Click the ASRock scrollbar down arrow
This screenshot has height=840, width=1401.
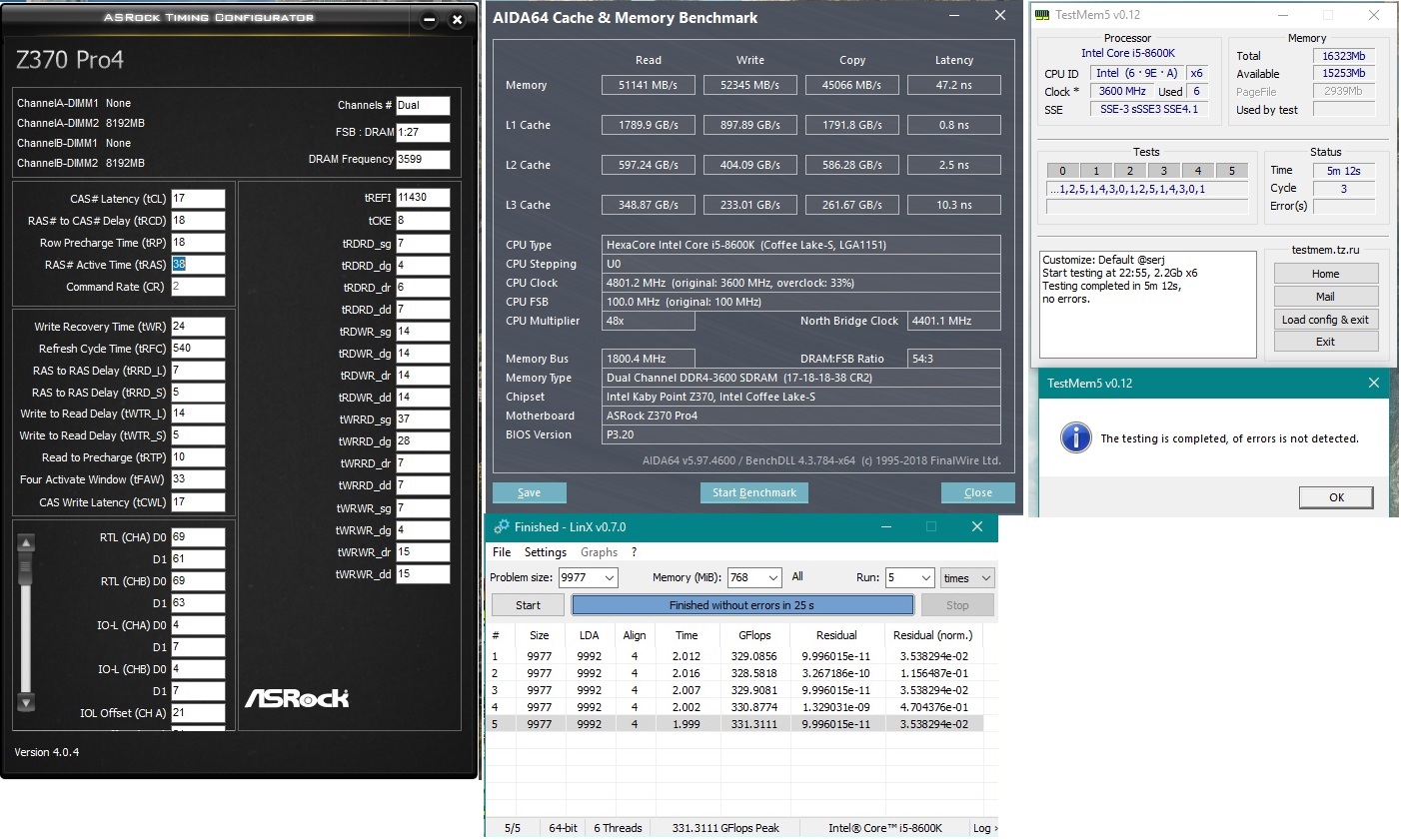tap(27, 702)
